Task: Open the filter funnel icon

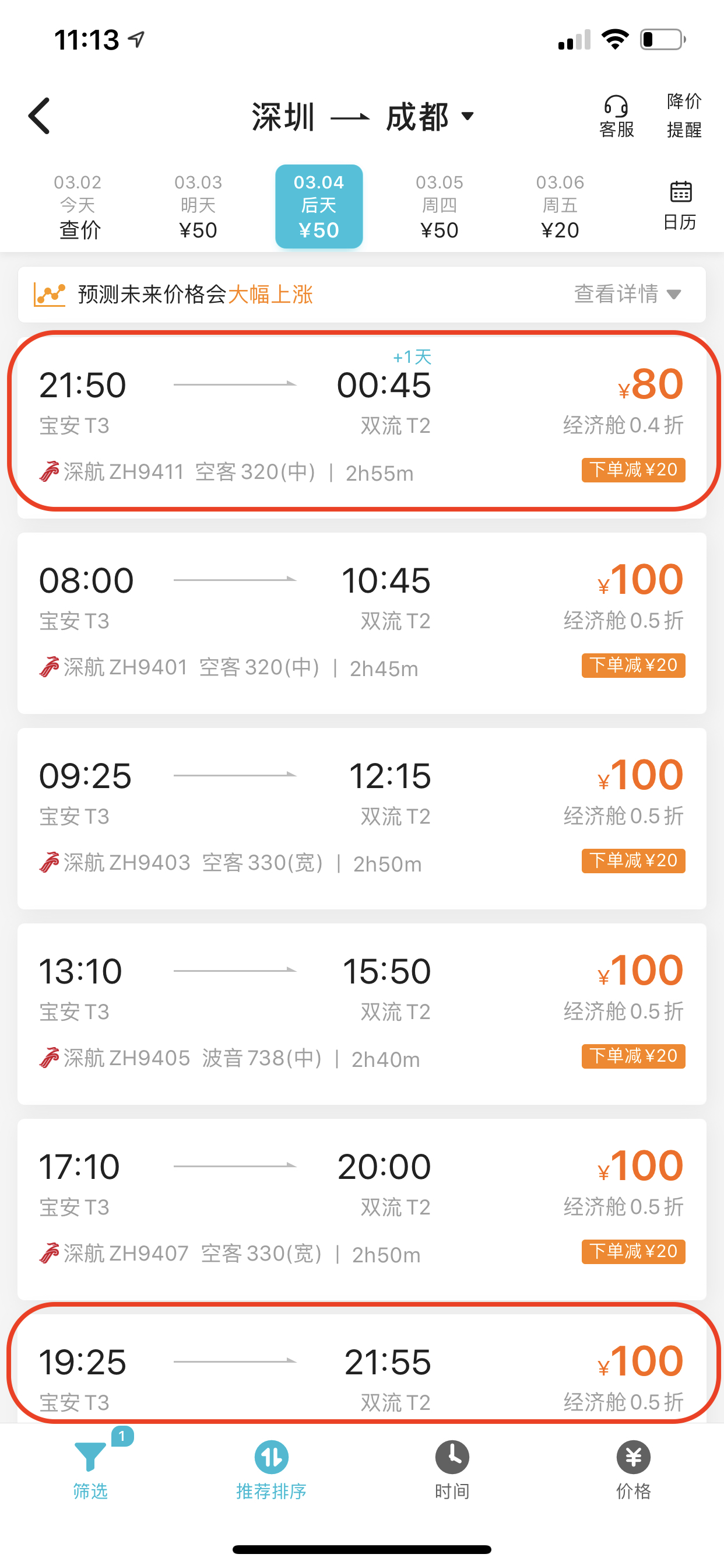Action: click(x=90, y=1457)
